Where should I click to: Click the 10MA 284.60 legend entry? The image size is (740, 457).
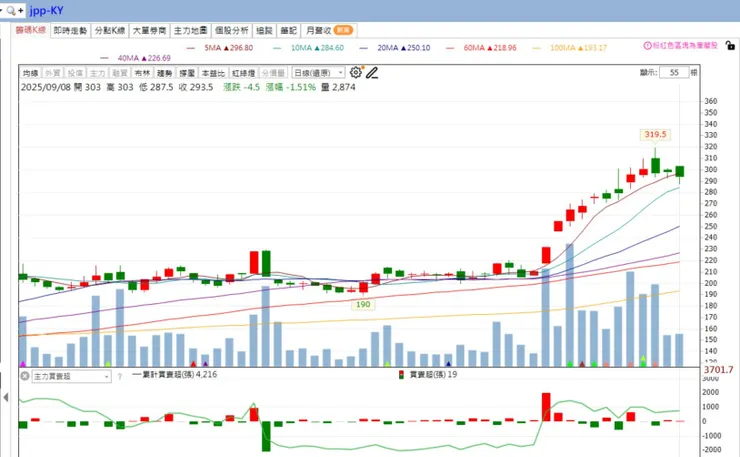pos(309,48)
